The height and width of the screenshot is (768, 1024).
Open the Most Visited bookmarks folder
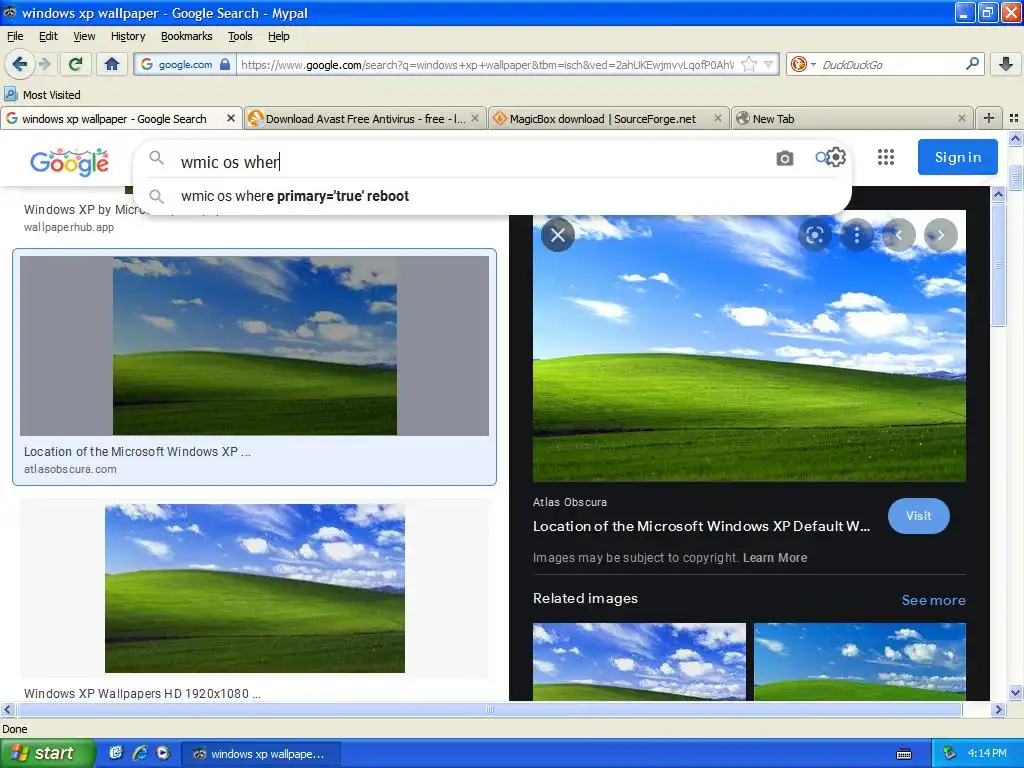(x=42, y=95)
